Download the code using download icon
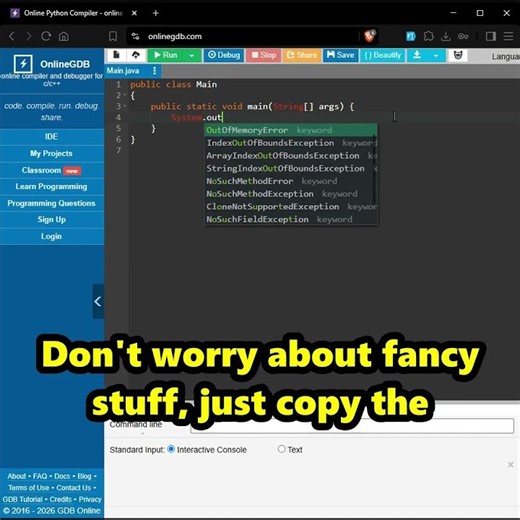 (417, 55)
